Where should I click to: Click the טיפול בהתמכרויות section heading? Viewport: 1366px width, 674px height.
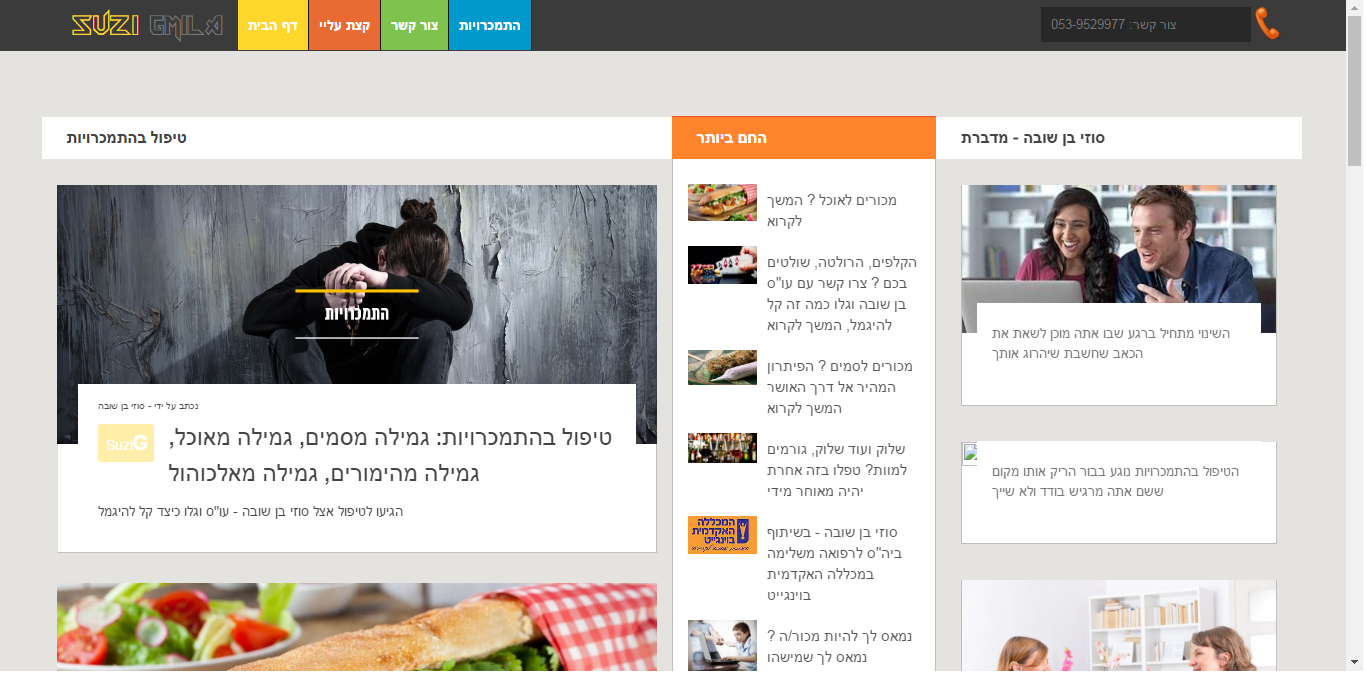point(127,138)
